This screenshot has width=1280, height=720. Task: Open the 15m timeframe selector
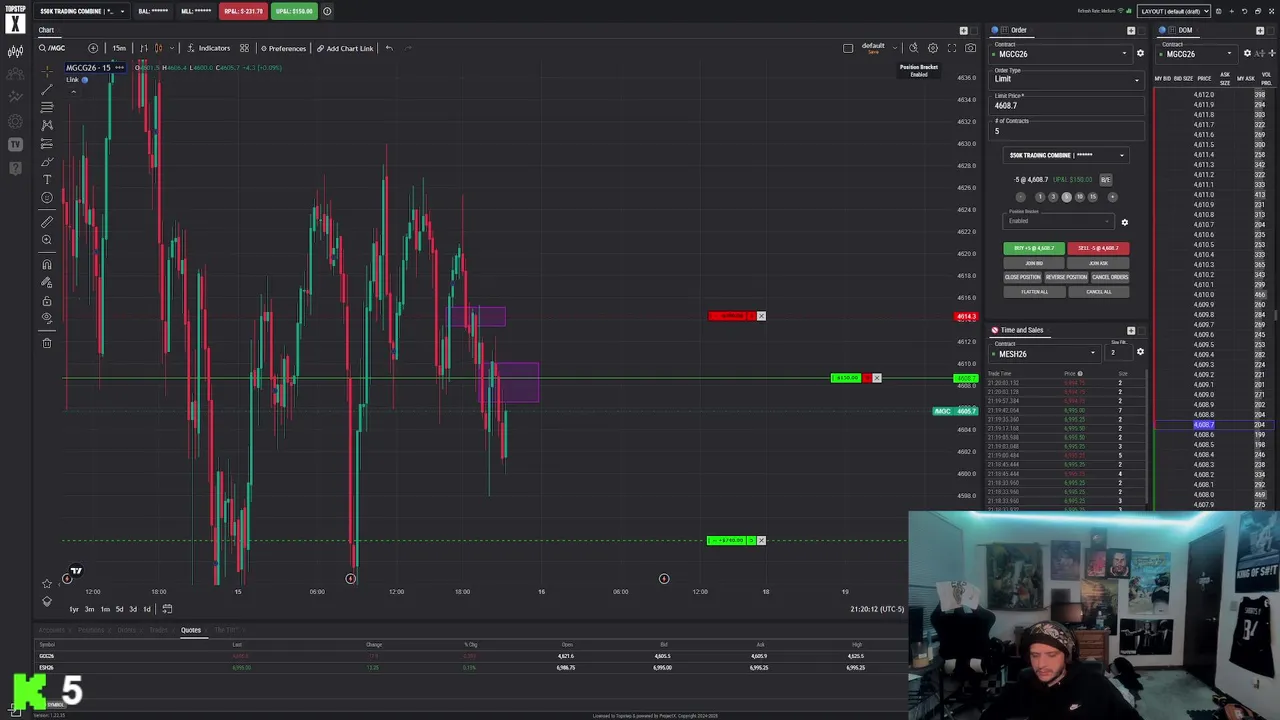pyautogui.click(x=119, y=48)
